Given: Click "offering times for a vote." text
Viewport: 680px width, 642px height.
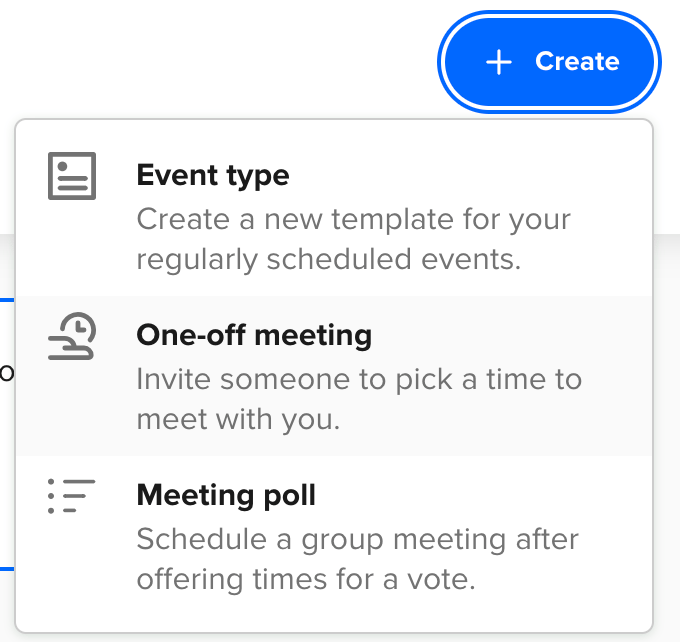Looking at the screenshot, I should click(305, 579).
